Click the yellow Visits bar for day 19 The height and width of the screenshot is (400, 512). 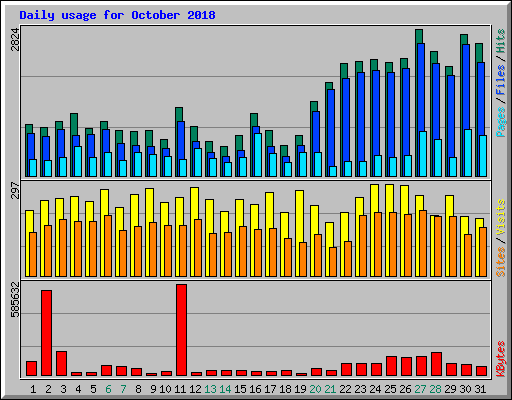[299, 216]
